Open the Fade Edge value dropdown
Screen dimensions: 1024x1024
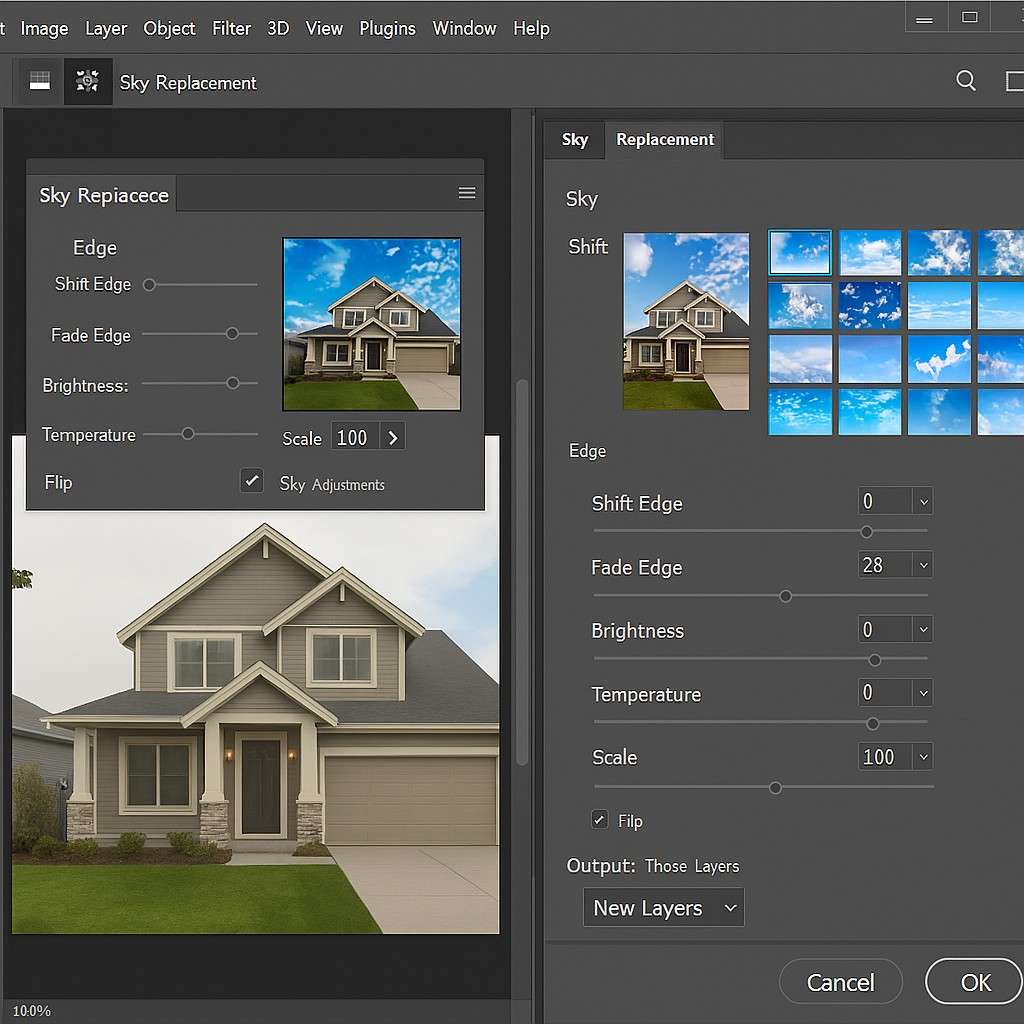(x=921, y=565)
